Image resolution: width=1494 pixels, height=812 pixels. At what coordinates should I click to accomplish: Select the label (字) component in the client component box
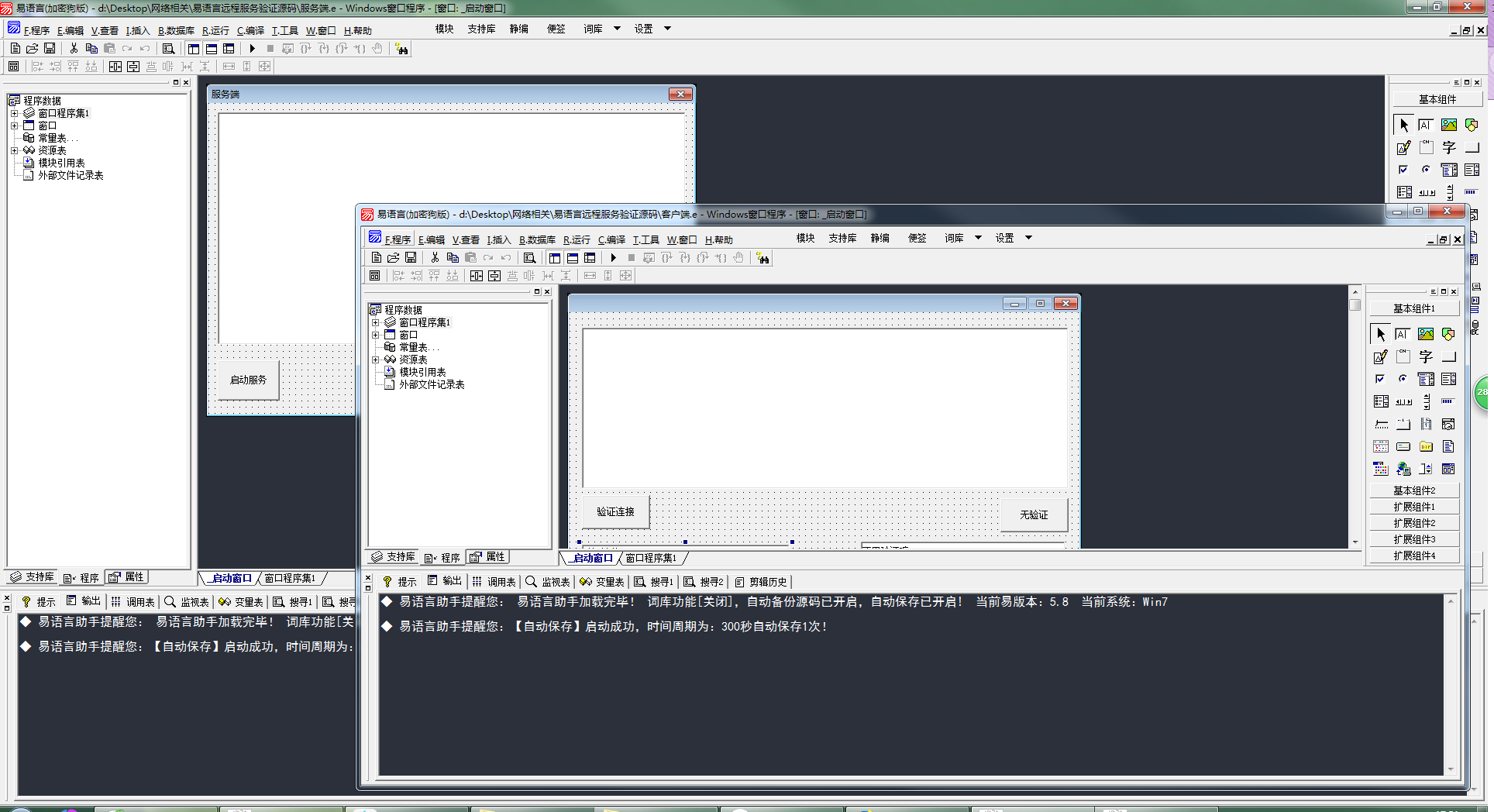1426,356
